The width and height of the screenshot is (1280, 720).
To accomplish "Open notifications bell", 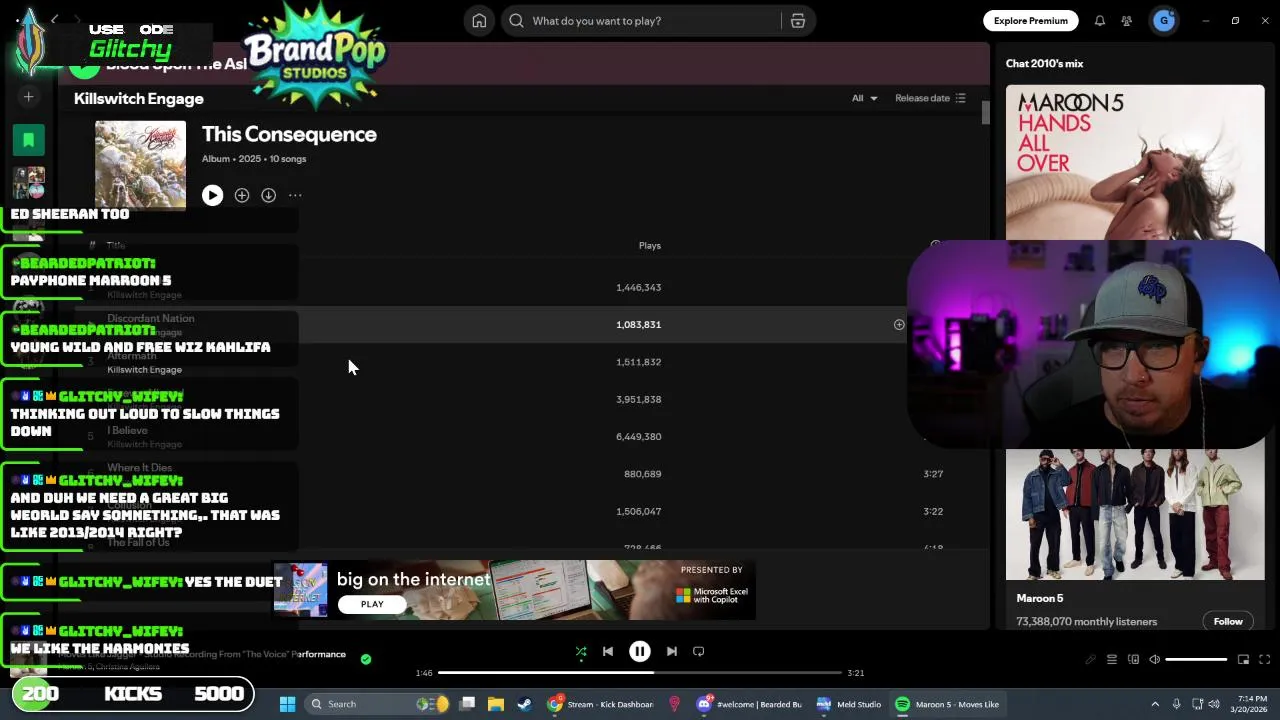I will (x=1099, y=21).
